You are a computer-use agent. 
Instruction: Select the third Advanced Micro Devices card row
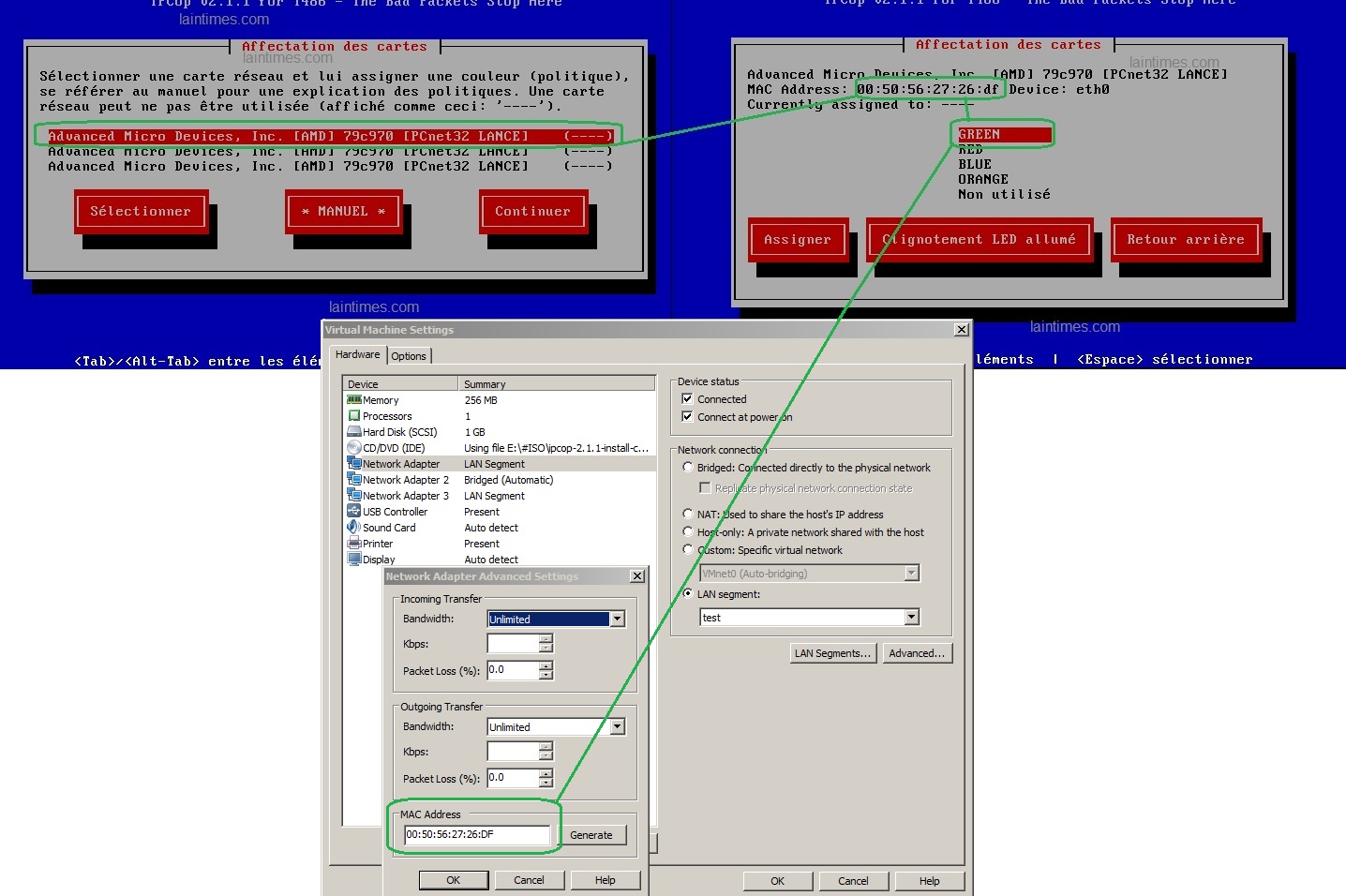coord(330,166)
